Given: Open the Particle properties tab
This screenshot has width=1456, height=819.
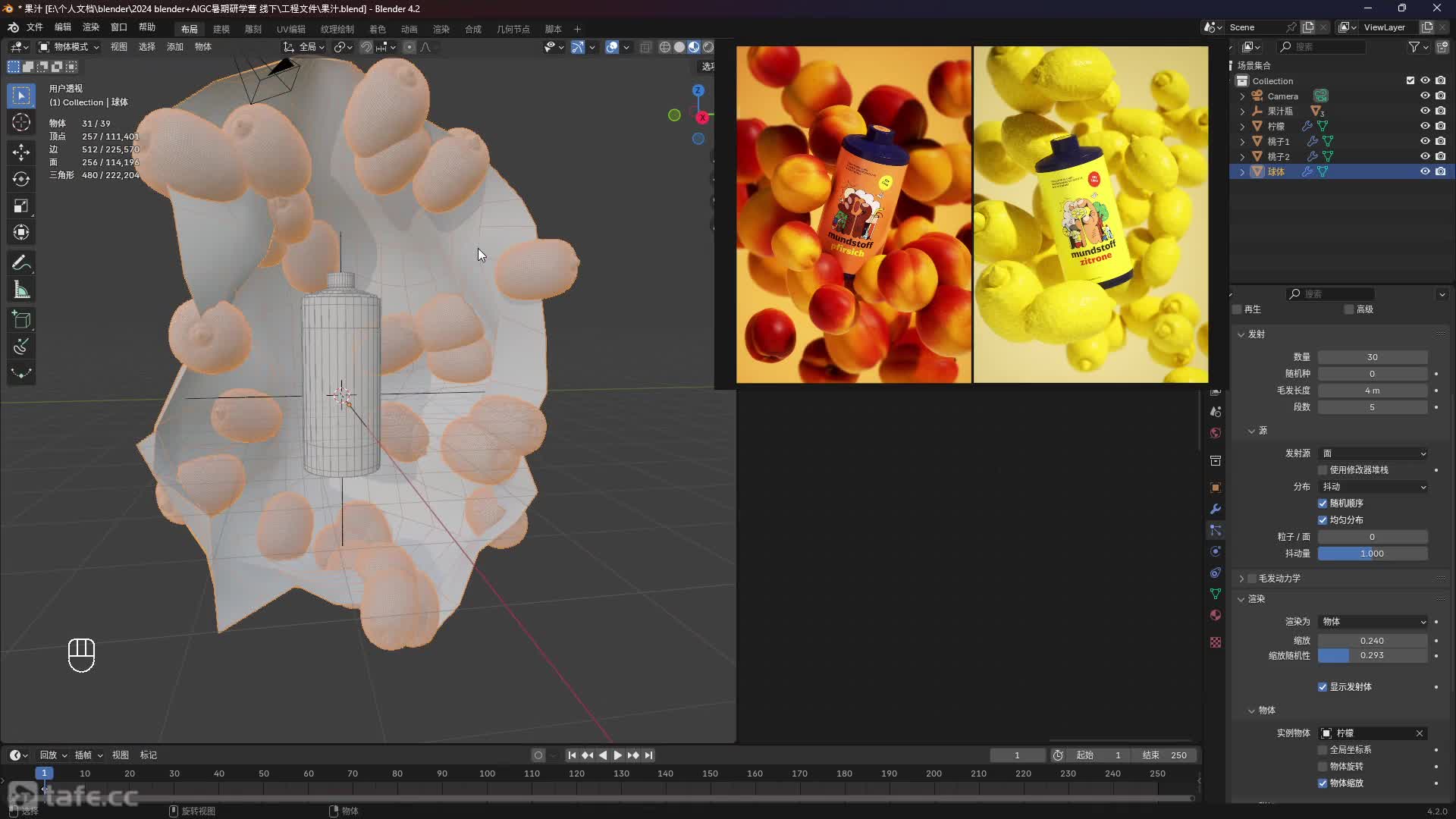Looking at the screenshot, I should tap(1216, 530).
